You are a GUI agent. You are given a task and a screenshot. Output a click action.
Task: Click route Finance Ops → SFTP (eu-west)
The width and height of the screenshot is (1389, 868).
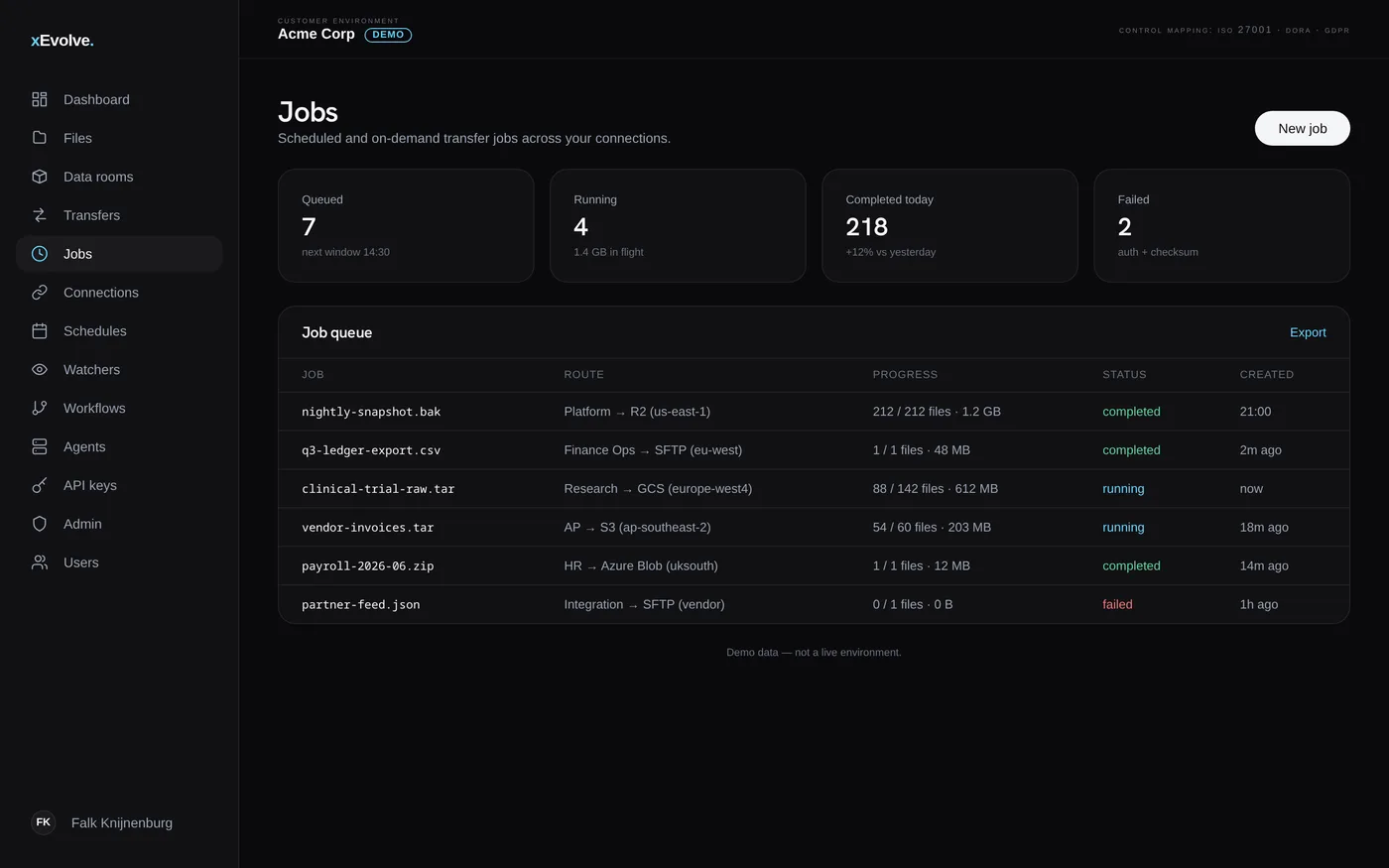point(653,450)
